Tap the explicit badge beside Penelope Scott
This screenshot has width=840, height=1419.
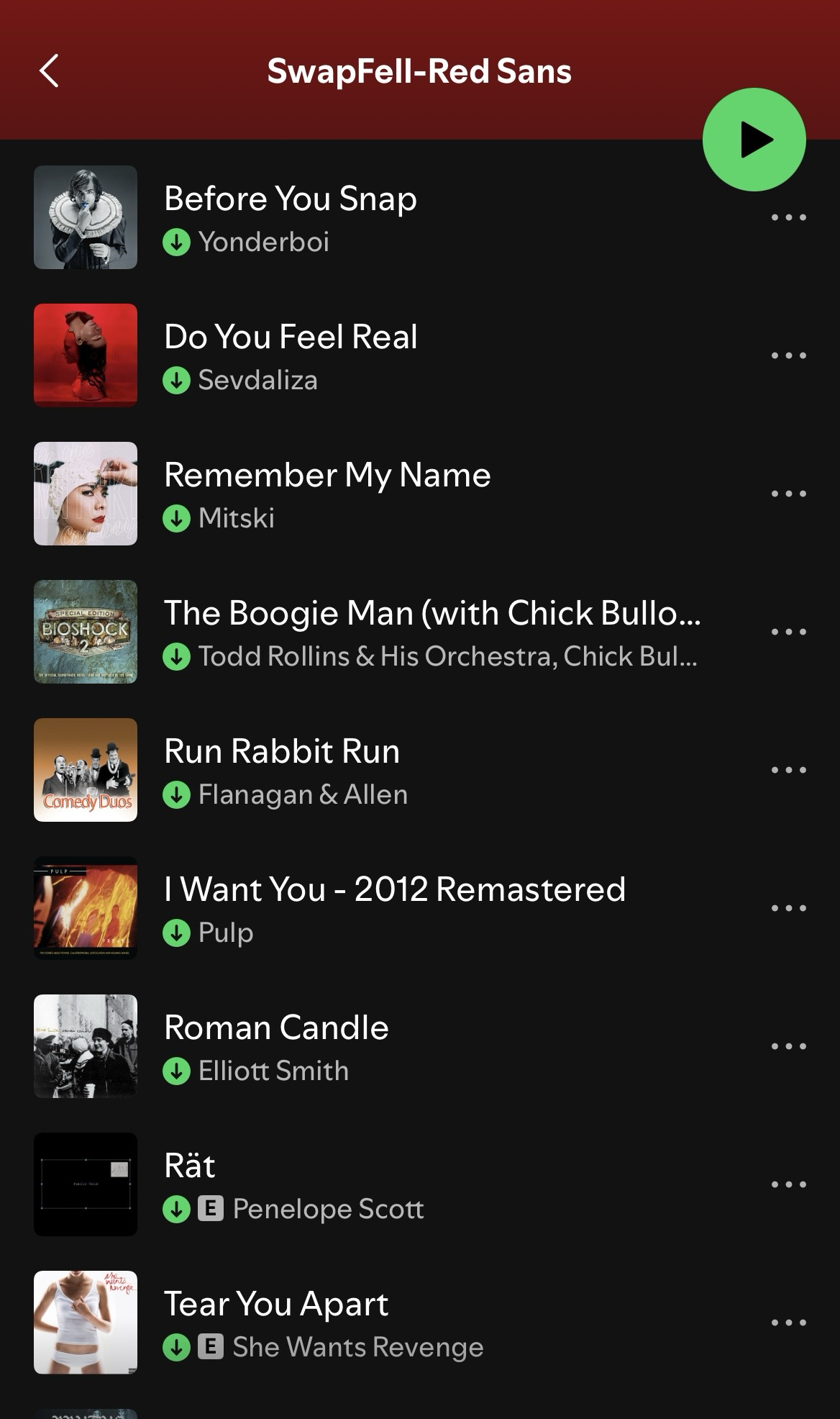point(211,1209)
